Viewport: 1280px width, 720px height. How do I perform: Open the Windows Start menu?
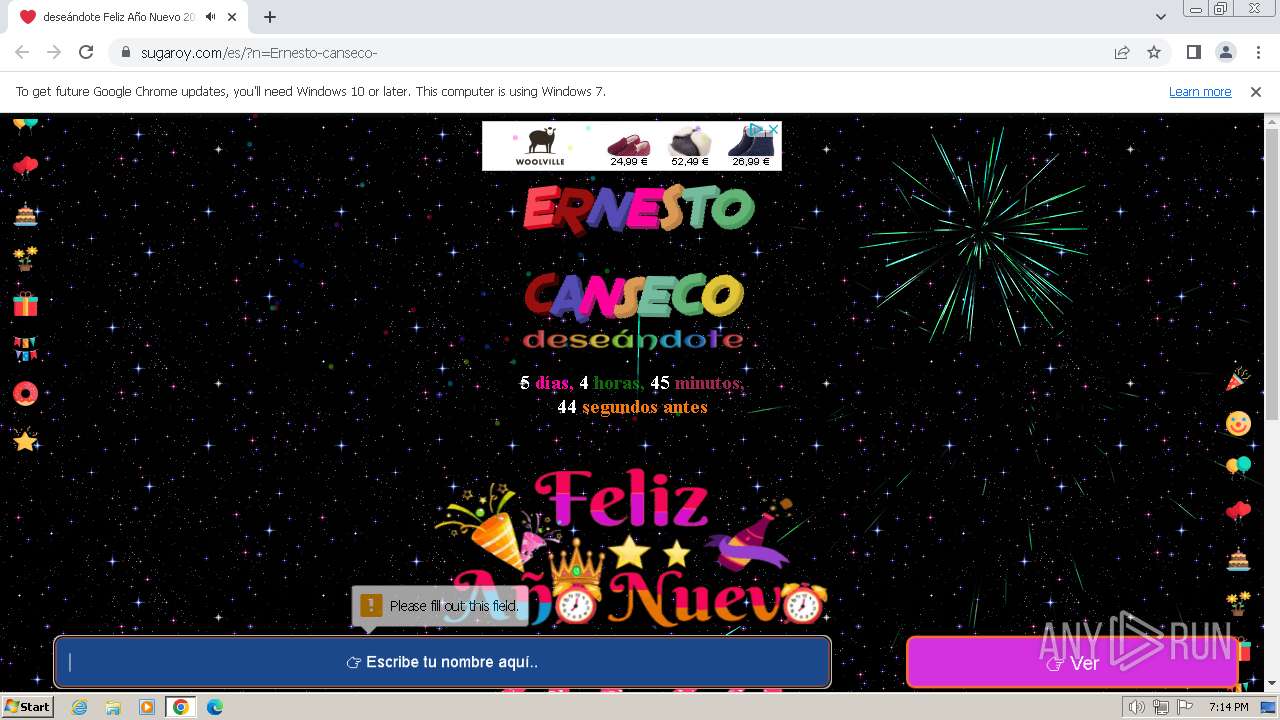point(27,706)
